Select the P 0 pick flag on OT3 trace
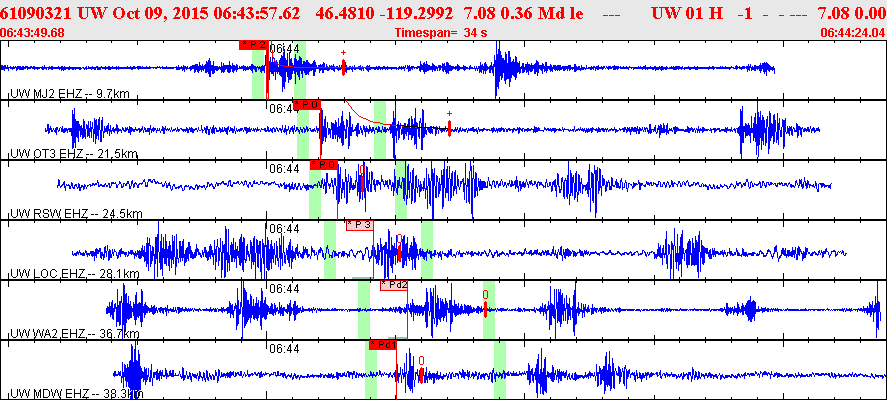This screenshot has width=887, height=400. [x=307, y=105]
